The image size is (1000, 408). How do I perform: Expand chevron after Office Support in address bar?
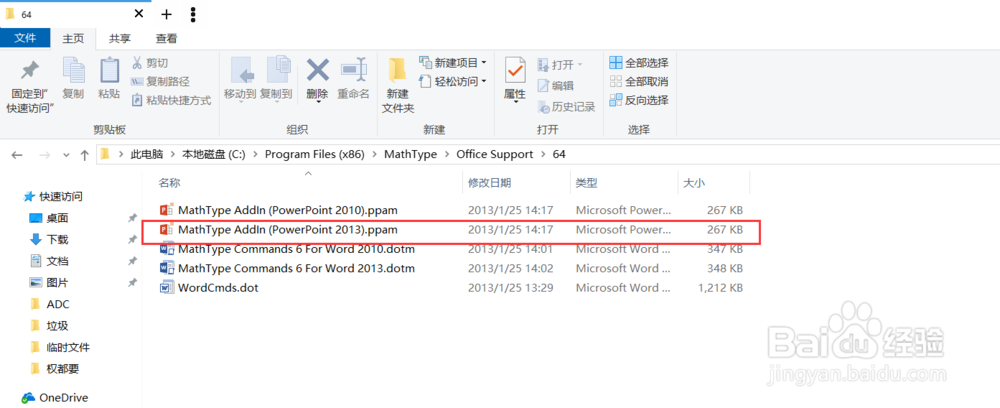(543, 154)
